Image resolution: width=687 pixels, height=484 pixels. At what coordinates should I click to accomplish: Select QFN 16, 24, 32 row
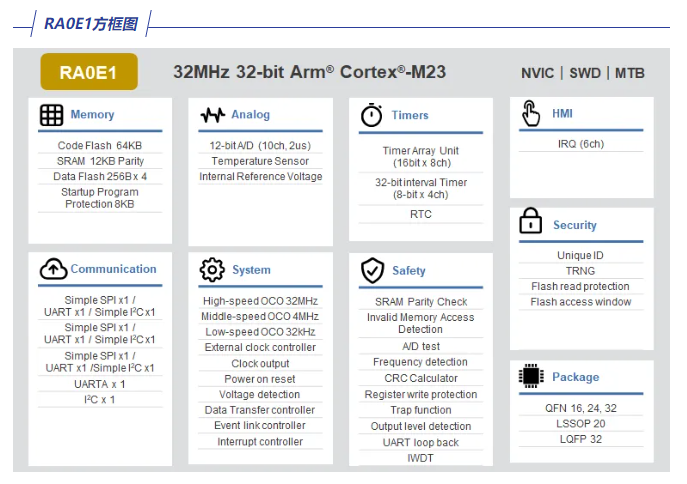point(581,408)
